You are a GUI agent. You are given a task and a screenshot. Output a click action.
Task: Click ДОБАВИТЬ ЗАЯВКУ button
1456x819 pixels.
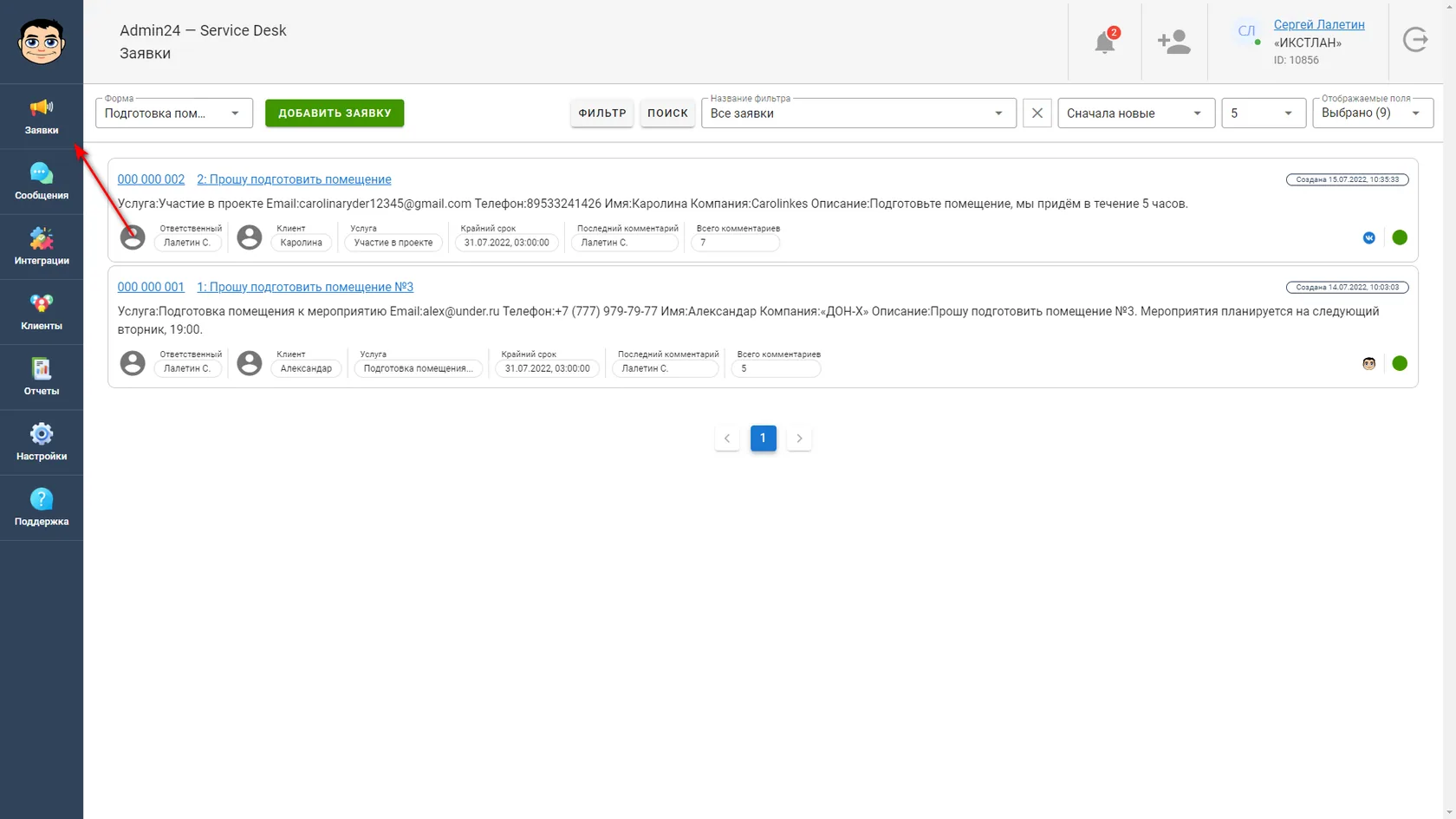point(335,113)
